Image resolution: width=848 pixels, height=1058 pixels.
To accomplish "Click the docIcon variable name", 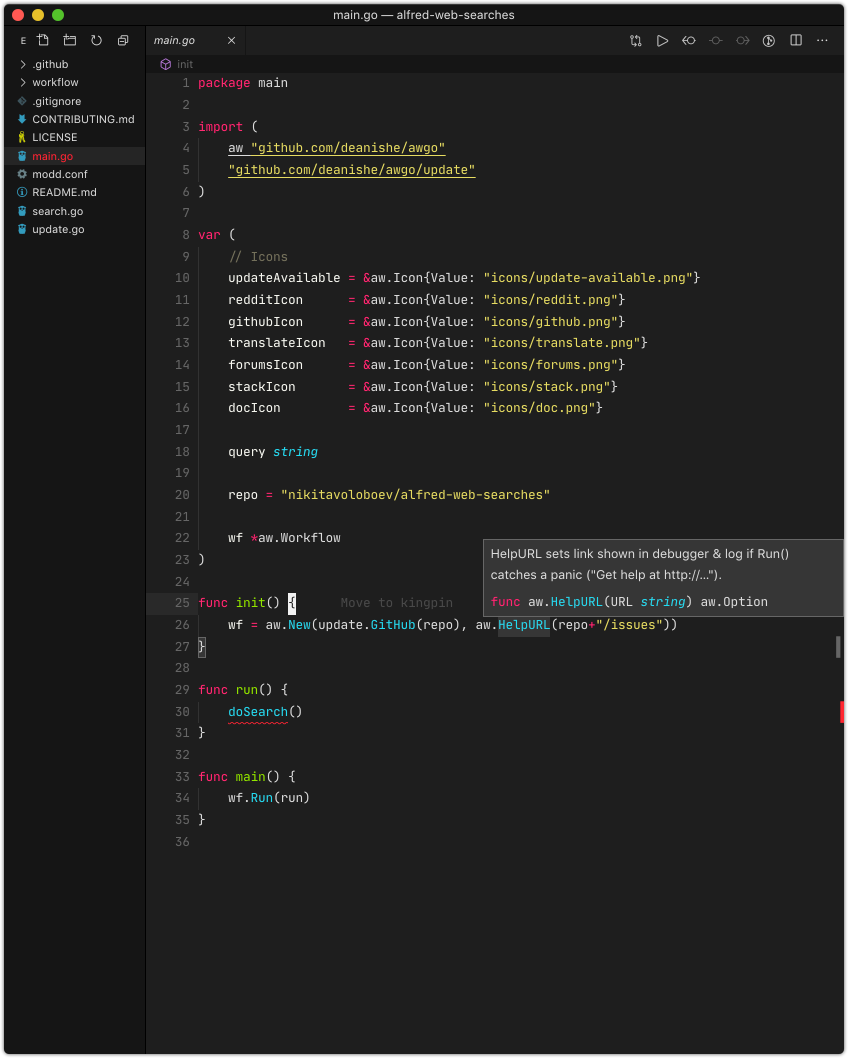I will pos(254,408).
